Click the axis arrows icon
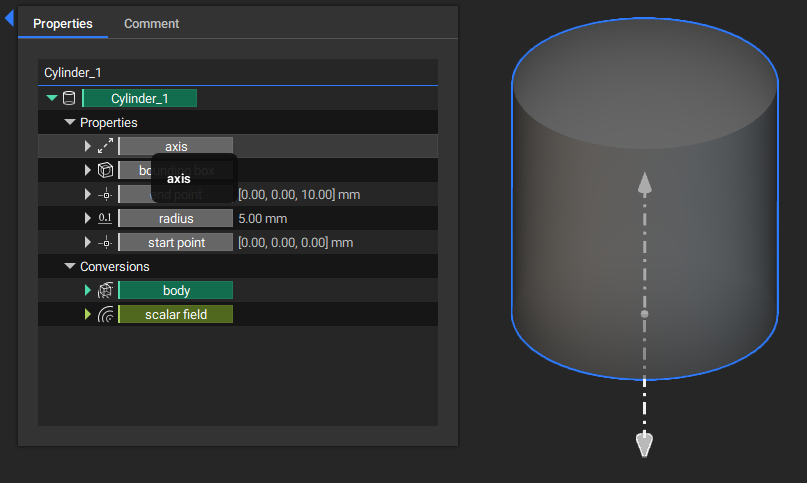 pyautogui.click(x=105, y=146)
